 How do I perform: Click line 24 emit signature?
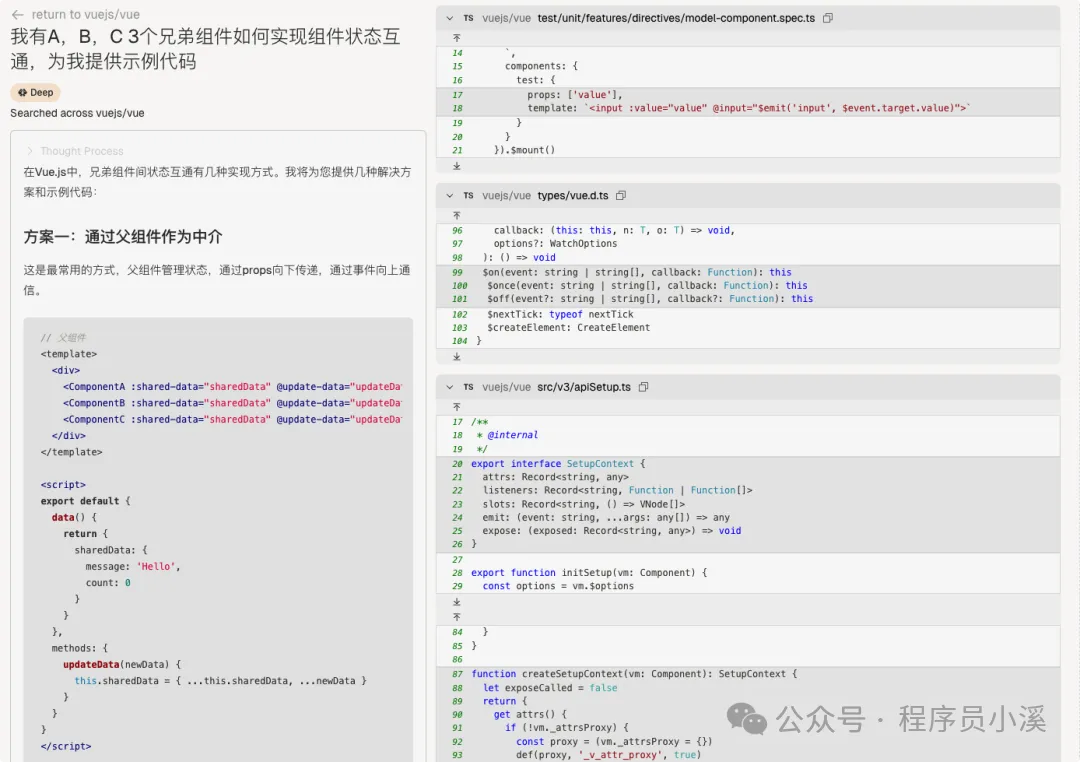point(606,517)
